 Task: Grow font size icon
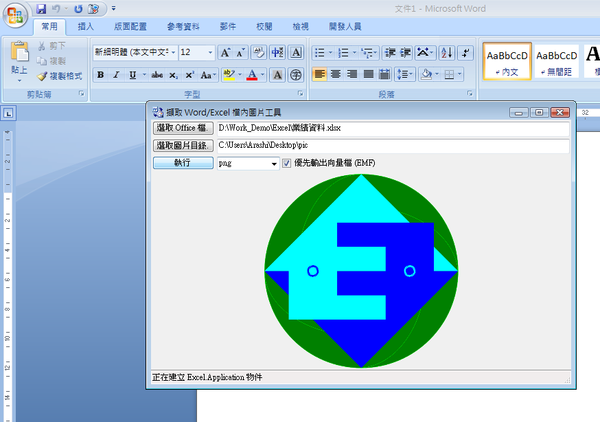pyautogui.click(x=225, y=53)
